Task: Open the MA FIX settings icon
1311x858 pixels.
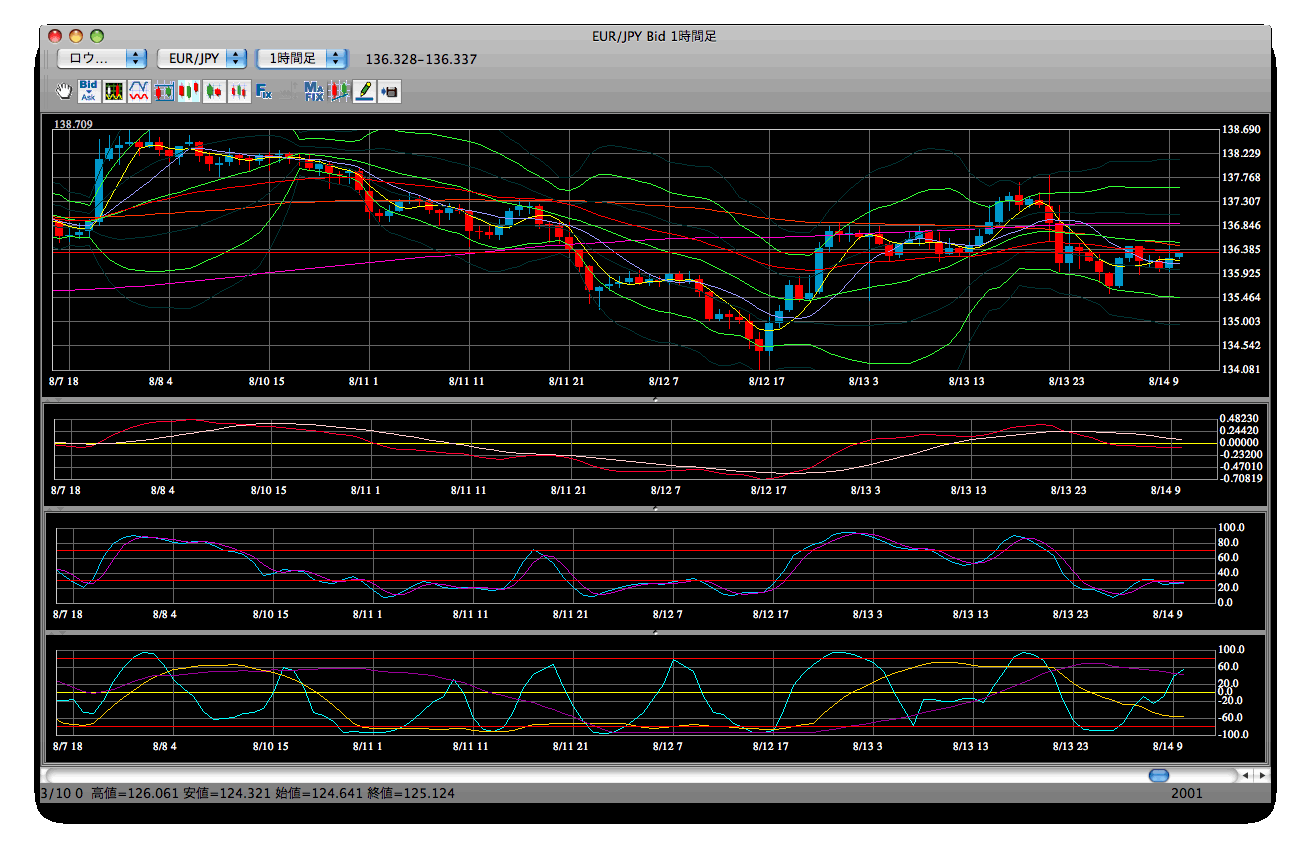Action: [314, 92]
